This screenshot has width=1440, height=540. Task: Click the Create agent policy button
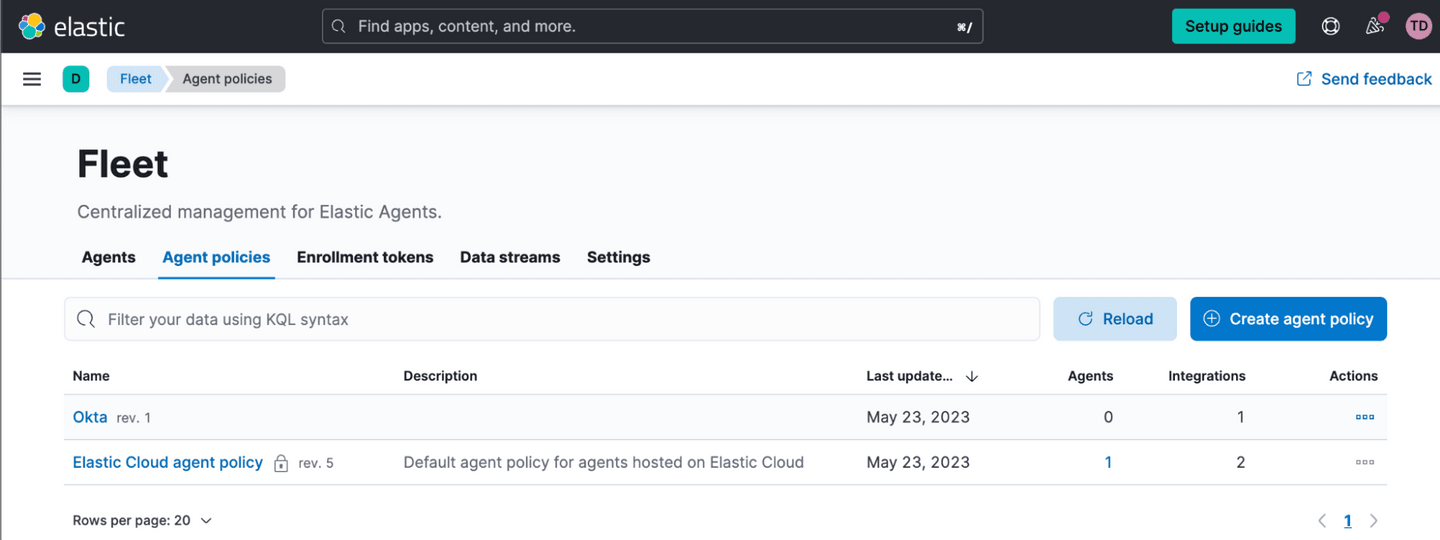pos(1288,319)
